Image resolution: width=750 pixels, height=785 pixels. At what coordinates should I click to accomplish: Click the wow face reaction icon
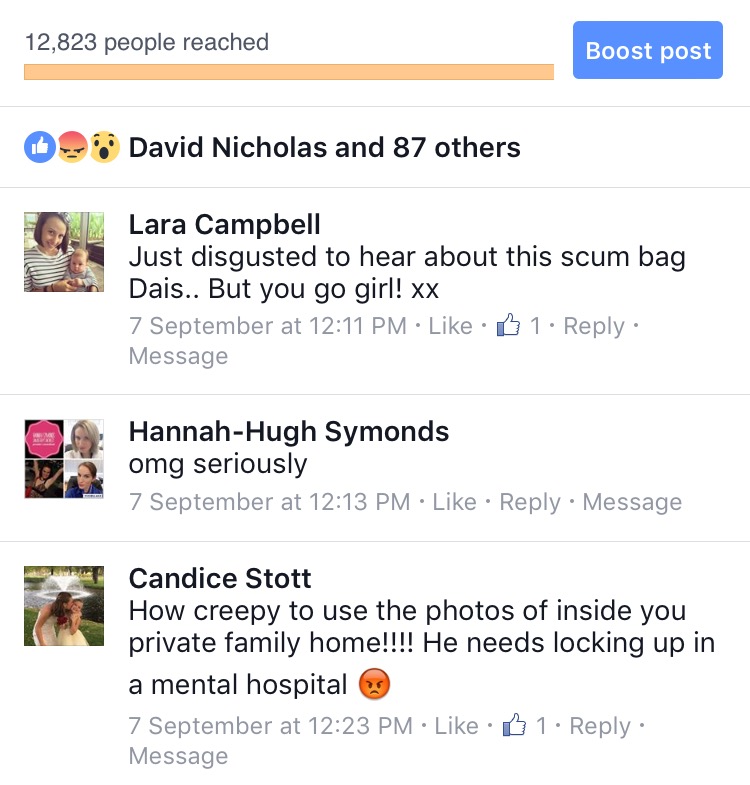[105, 147]
